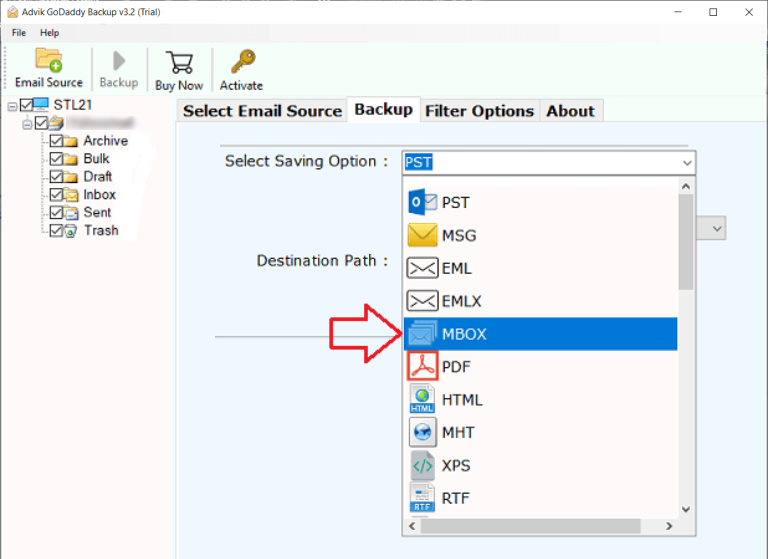This screenshot has height=559, width=768.
Task: Switch to Select Email Source tab
Action: coord(262,111)
